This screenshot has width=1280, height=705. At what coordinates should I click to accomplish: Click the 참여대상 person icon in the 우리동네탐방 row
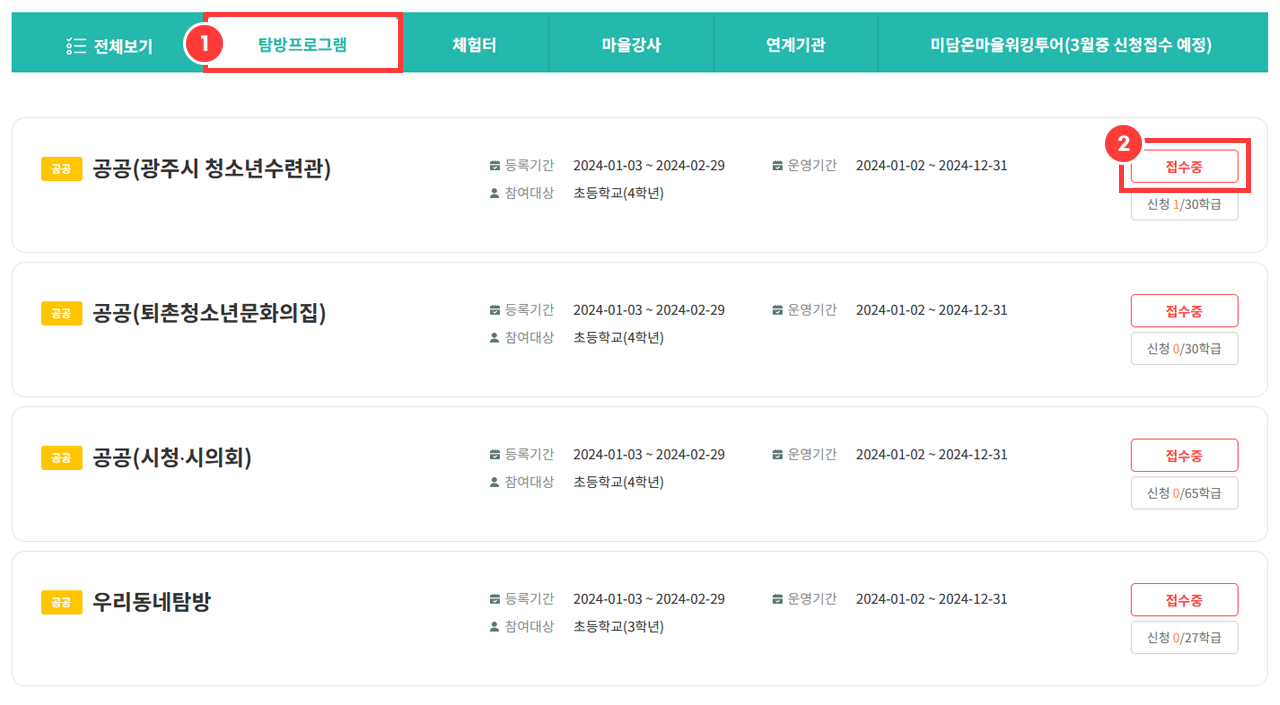494,627
